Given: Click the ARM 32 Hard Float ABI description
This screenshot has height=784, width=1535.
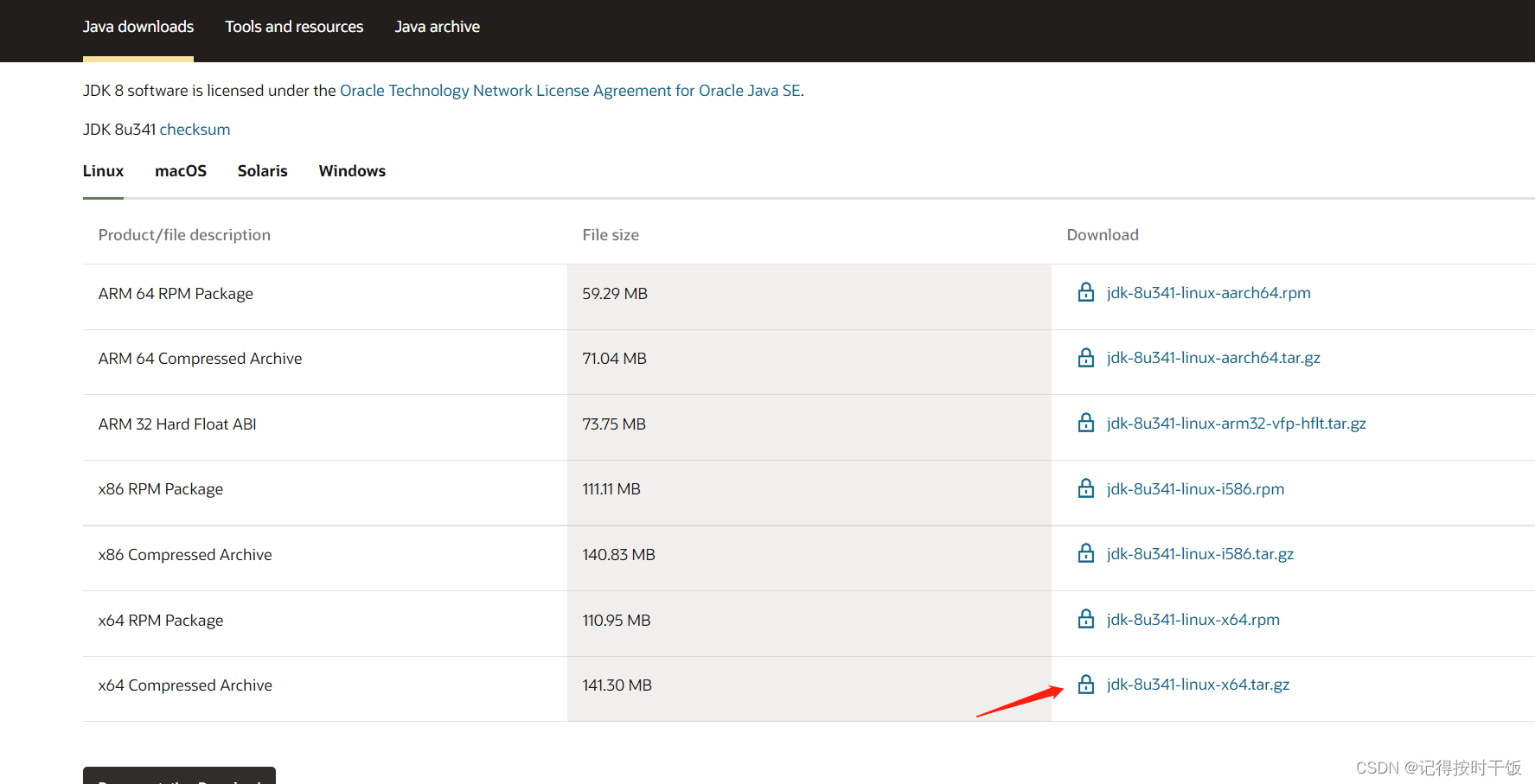Looking at the screenshot, I should pyautogui.click(x=177, y=424).
